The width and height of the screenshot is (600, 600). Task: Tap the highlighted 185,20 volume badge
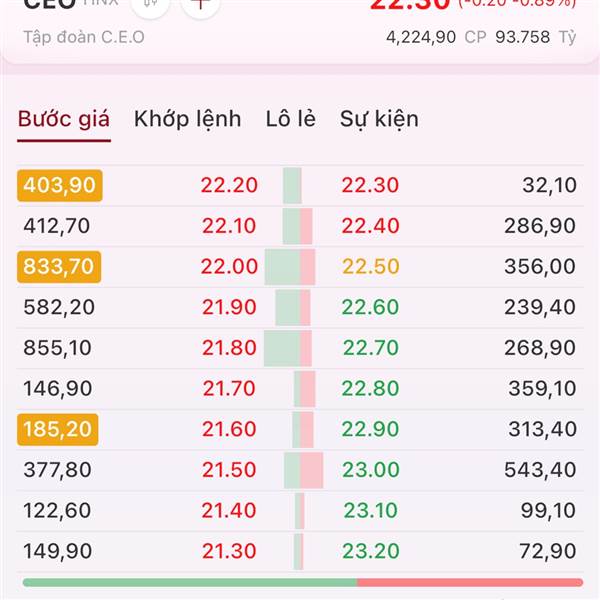coord(58,429)
